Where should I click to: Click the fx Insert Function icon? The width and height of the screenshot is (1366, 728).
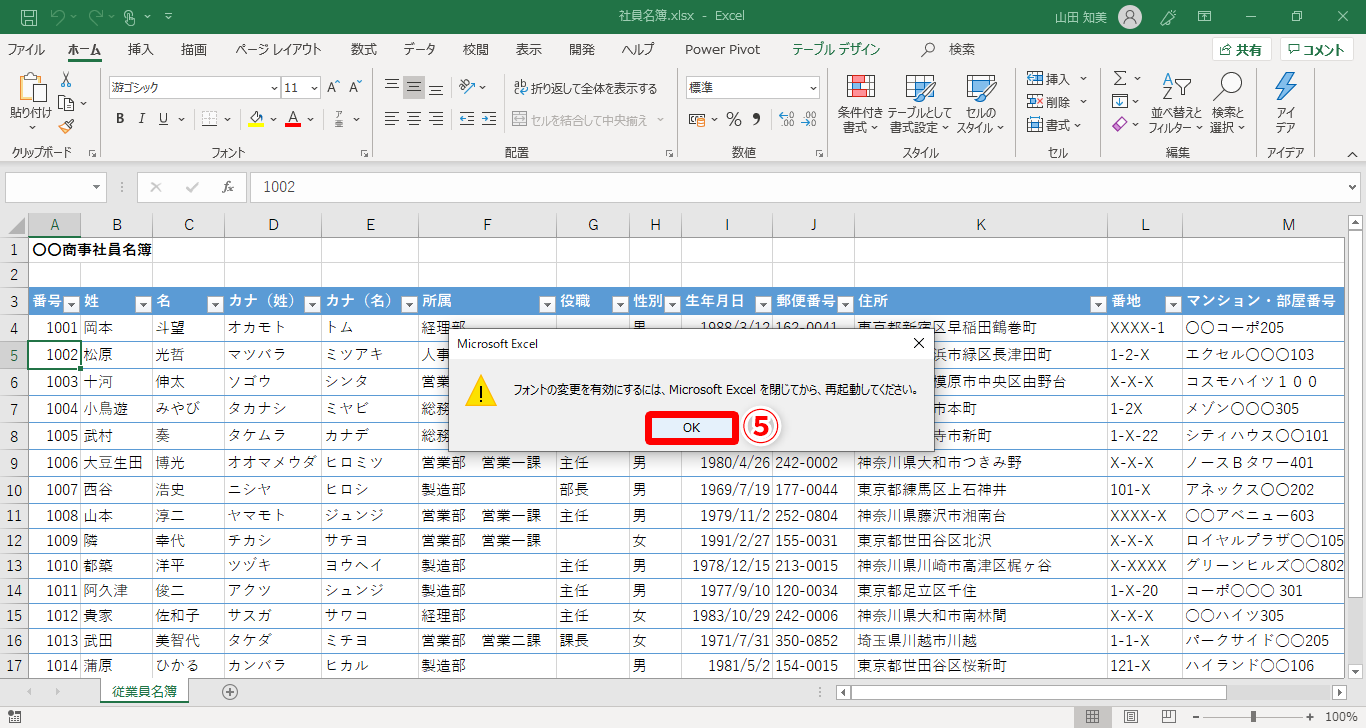click(228, 187)
